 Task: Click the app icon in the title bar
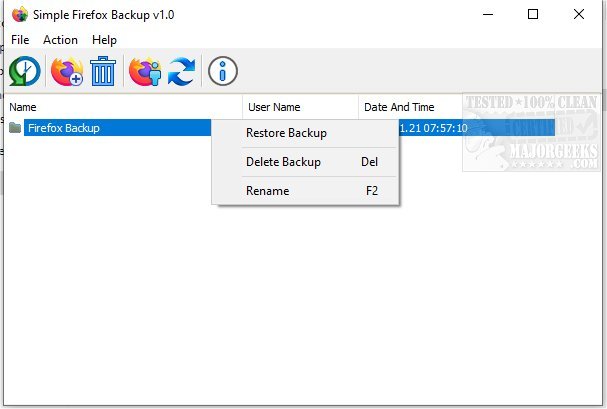17,15
